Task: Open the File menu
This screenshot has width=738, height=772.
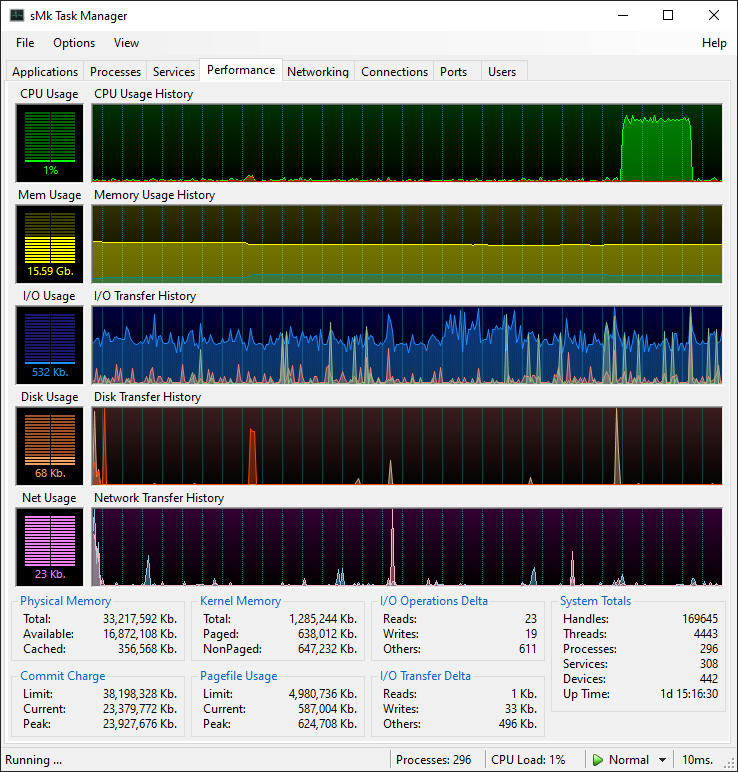Action: [x=25, y=43]
